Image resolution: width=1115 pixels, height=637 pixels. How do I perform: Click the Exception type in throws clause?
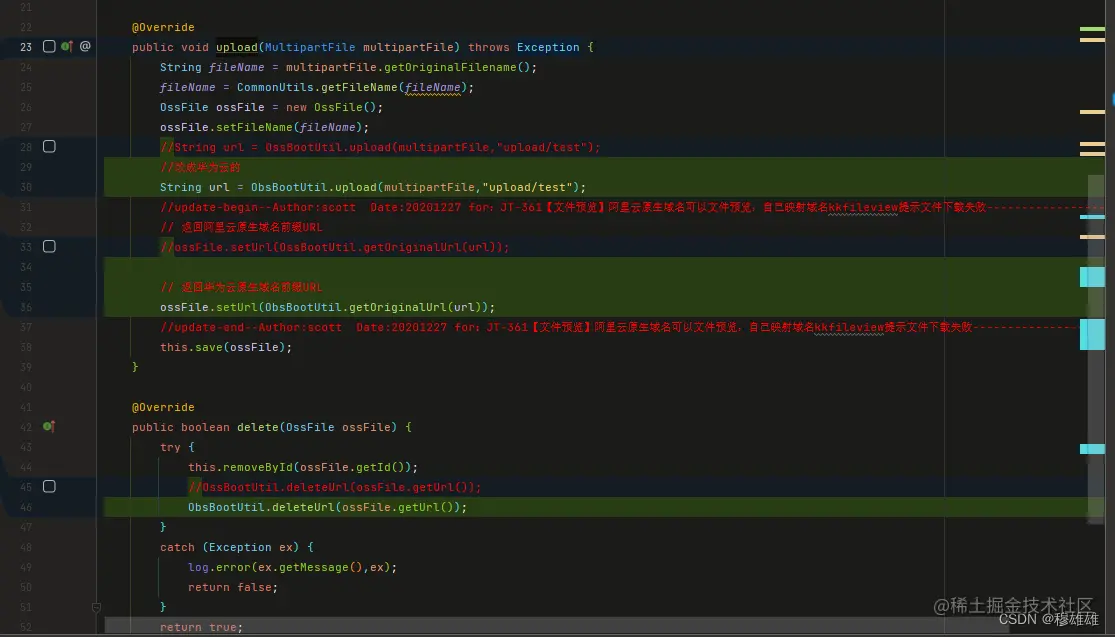coord(548,47)
